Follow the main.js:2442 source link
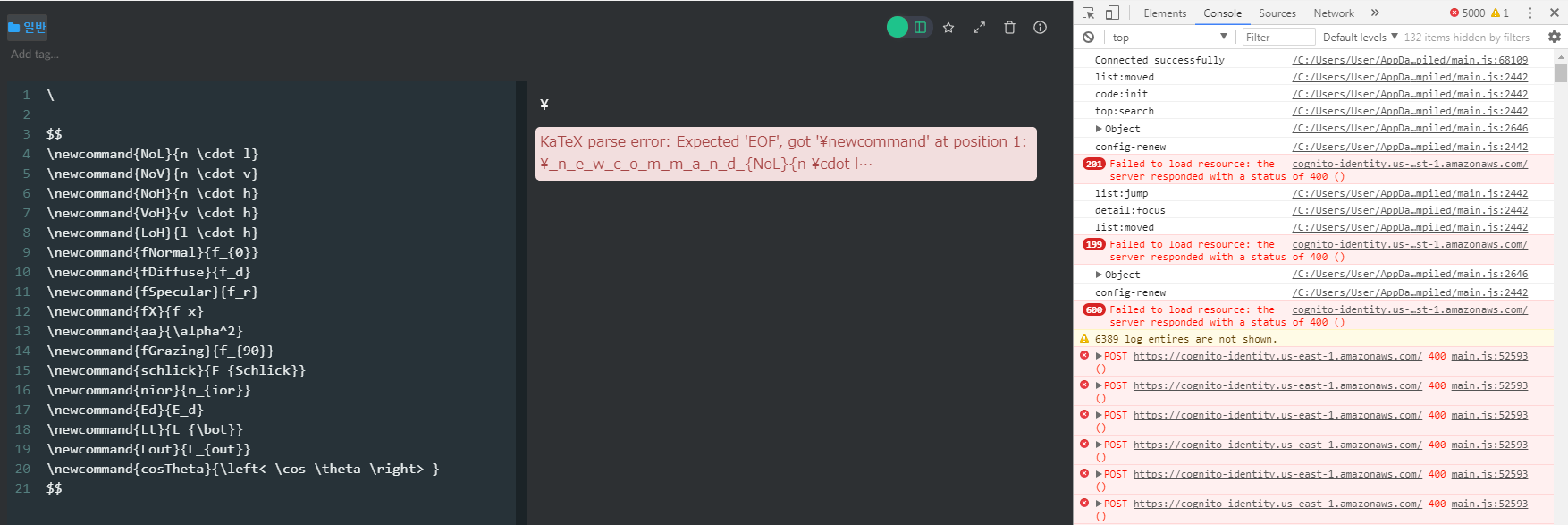This screenshot has width=1568, height=525. click(x=1411, y=76)
